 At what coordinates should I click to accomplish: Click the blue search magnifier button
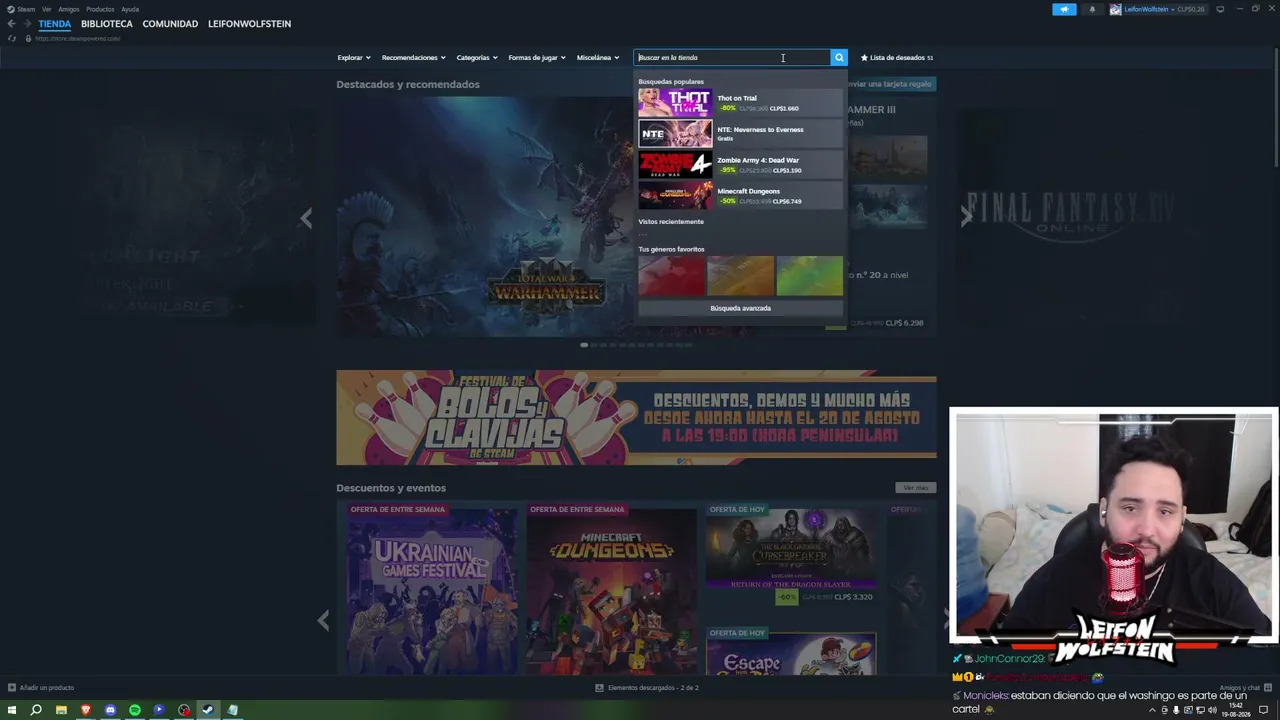click(839, 57)
